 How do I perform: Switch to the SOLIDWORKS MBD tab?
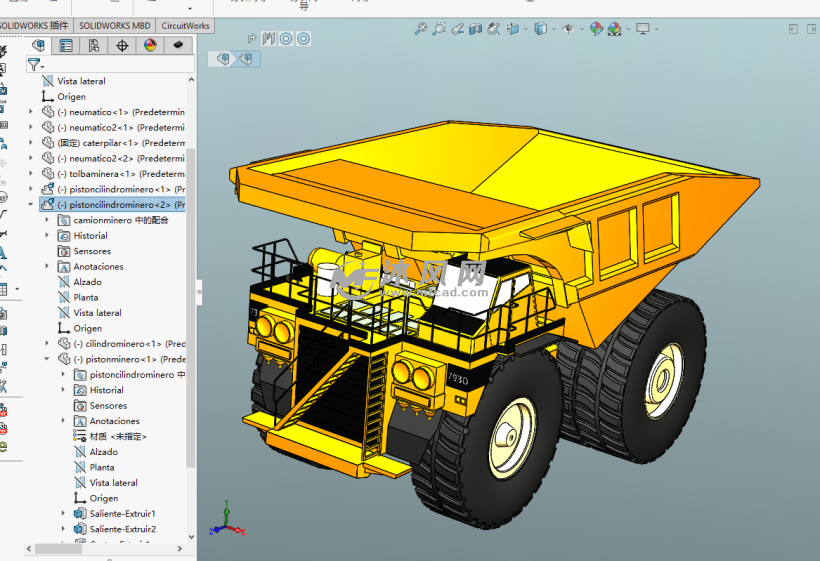pyautogui.click(x=114, y=26)
